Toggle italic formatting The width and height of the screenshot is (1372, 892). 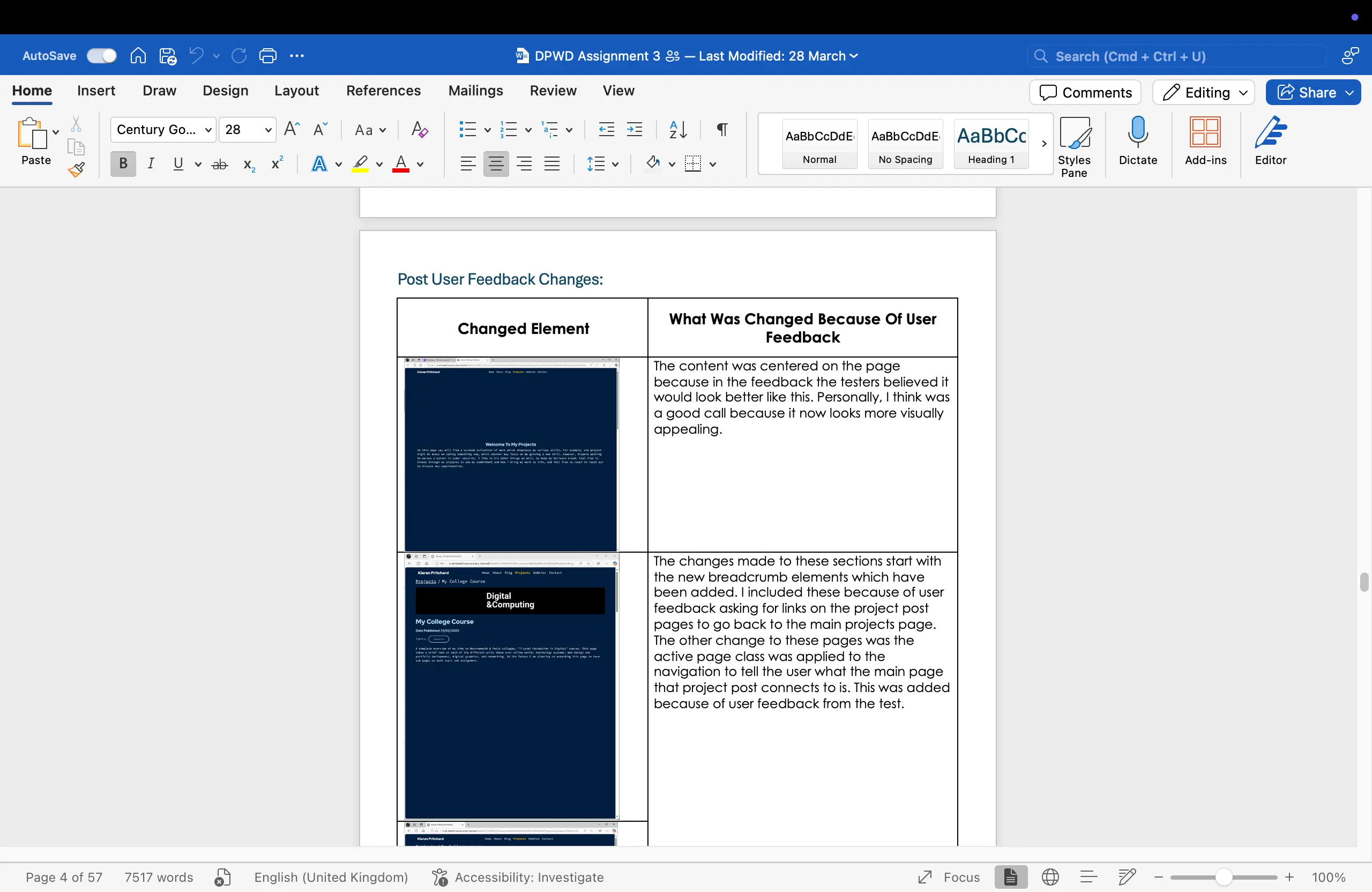(151, 163)
